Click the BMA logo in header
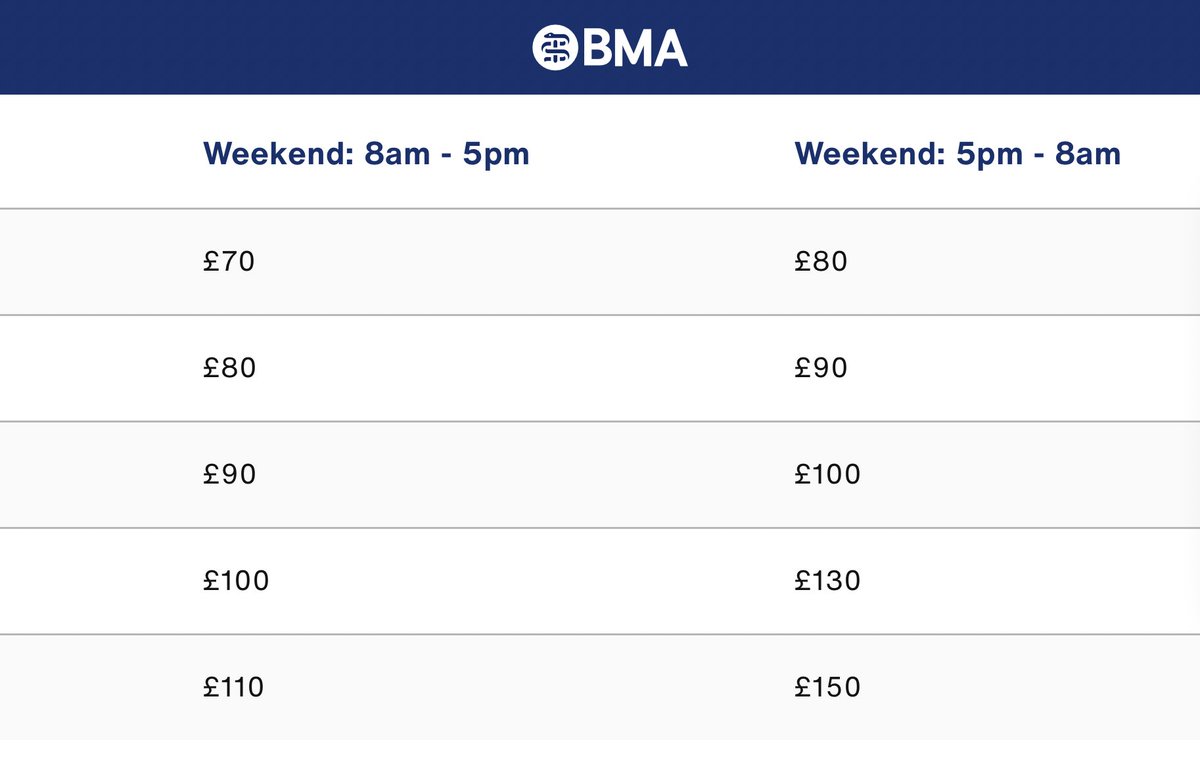Image resolution: width=1200 pixels, height=774 pixels. tap(610, 47)
